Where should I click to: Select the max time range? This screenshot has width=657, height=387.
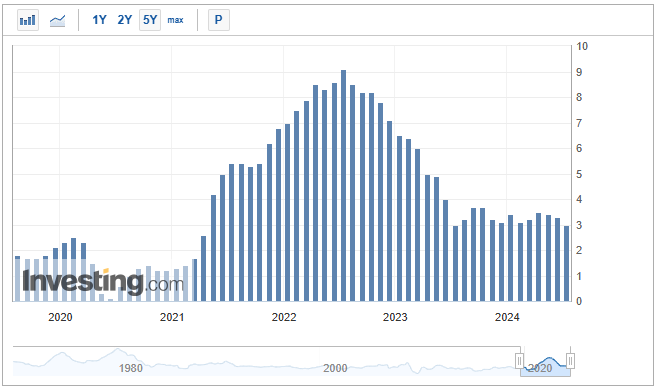[x=175, y=20]
